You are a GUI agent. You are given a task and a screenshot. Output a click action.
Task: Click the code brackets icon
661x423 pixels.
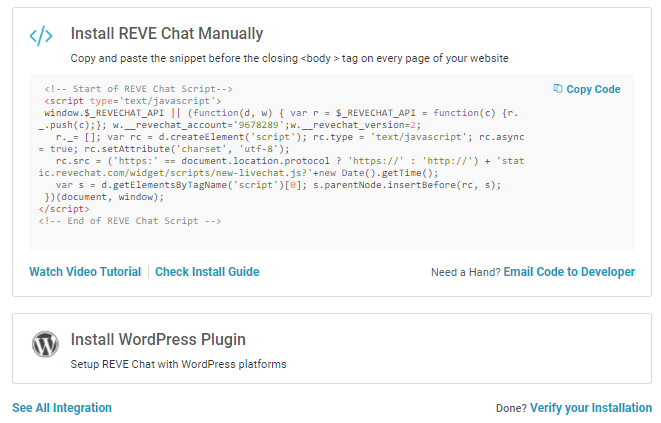coord(41,38)
